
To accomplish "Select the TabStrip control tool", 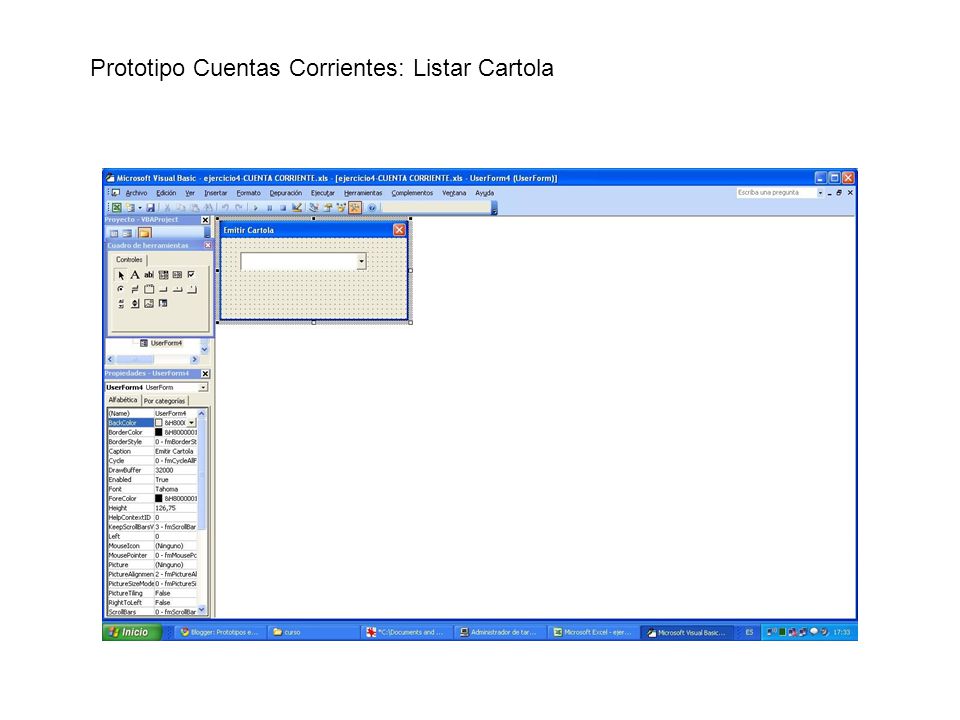I will (177, 290).
